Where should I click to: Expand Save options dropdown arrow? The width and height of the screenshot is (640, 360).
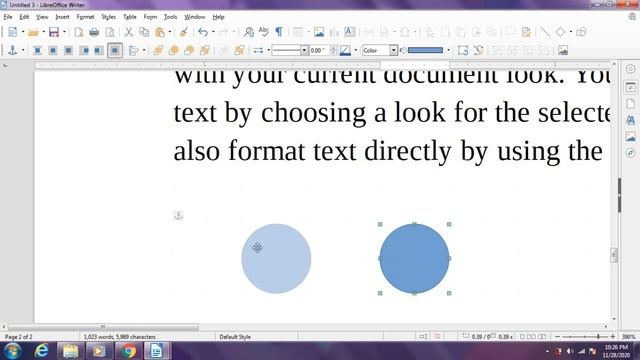point(64,32)
